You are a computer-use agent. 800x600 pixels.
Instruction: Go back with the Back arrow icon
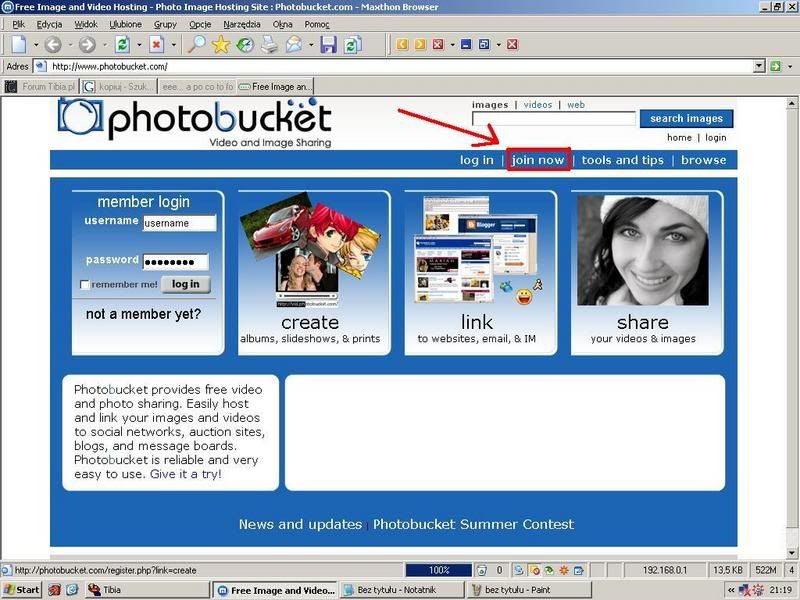click(53, 45)
